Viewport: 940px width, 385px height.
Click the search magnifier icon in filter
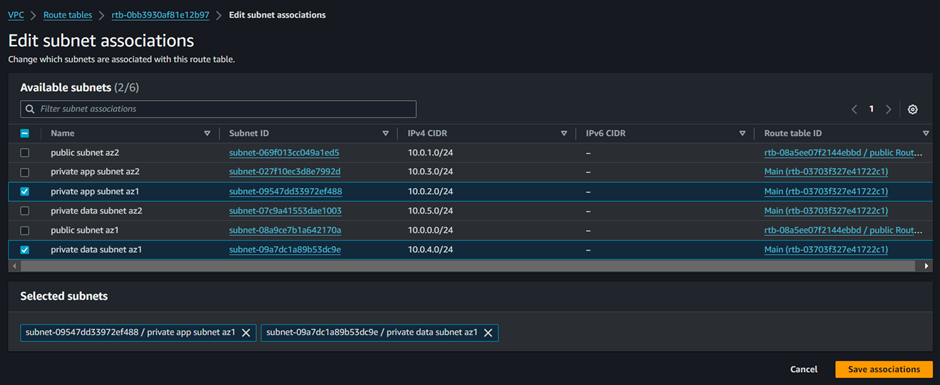[x=30, y=109]
